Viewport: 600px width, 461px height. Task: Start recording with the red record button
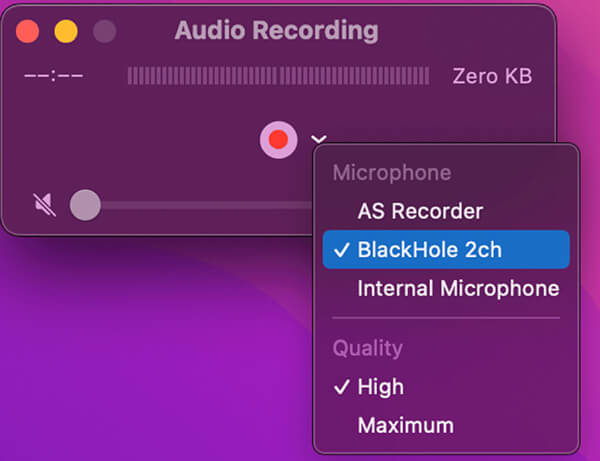[x=278, y=140]
